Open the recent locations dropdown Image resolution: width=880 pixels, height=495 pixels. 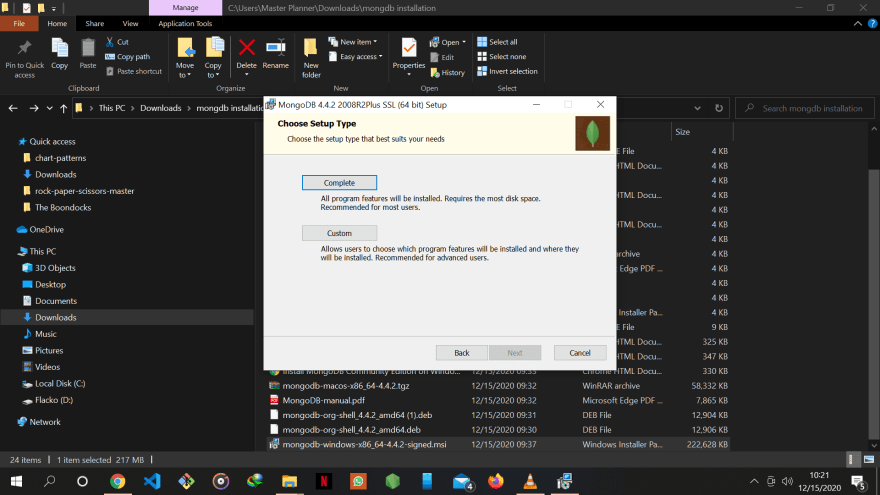[x=49, y=108]
